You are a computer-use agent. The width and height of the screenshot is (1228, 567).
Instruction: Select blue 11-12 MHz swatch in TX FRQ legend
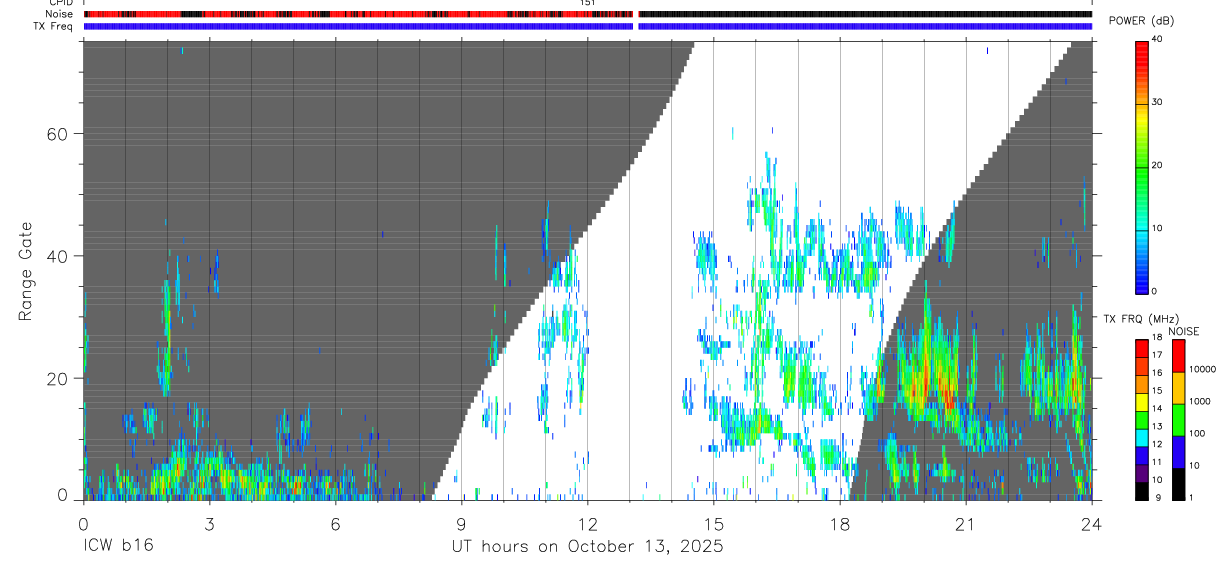[1142, 455]
